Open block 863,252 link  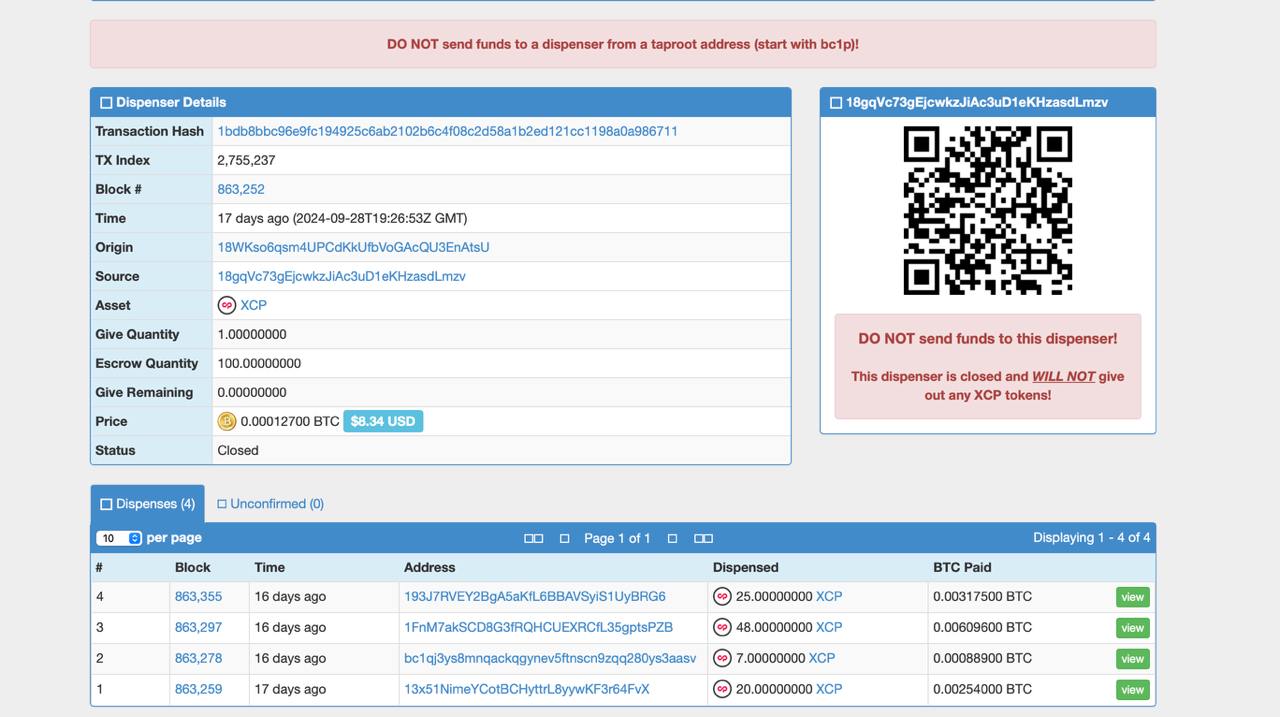[x=241, y=189]
